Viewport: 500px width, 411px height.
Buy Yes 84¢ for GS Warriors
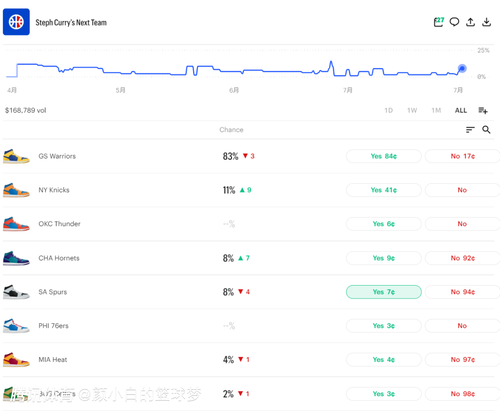pyautogui.click(x=384, y=156)
